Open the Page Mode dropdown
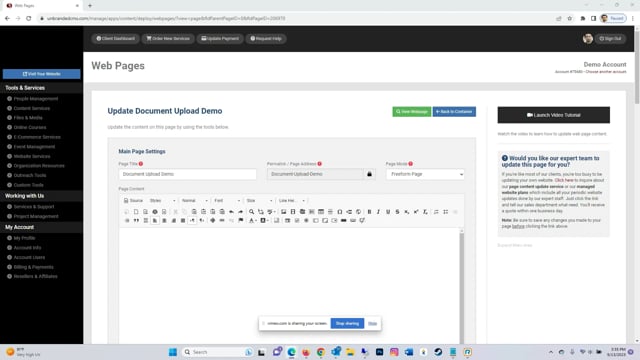This screenshot has height=360, width=640. coord(425,174)
